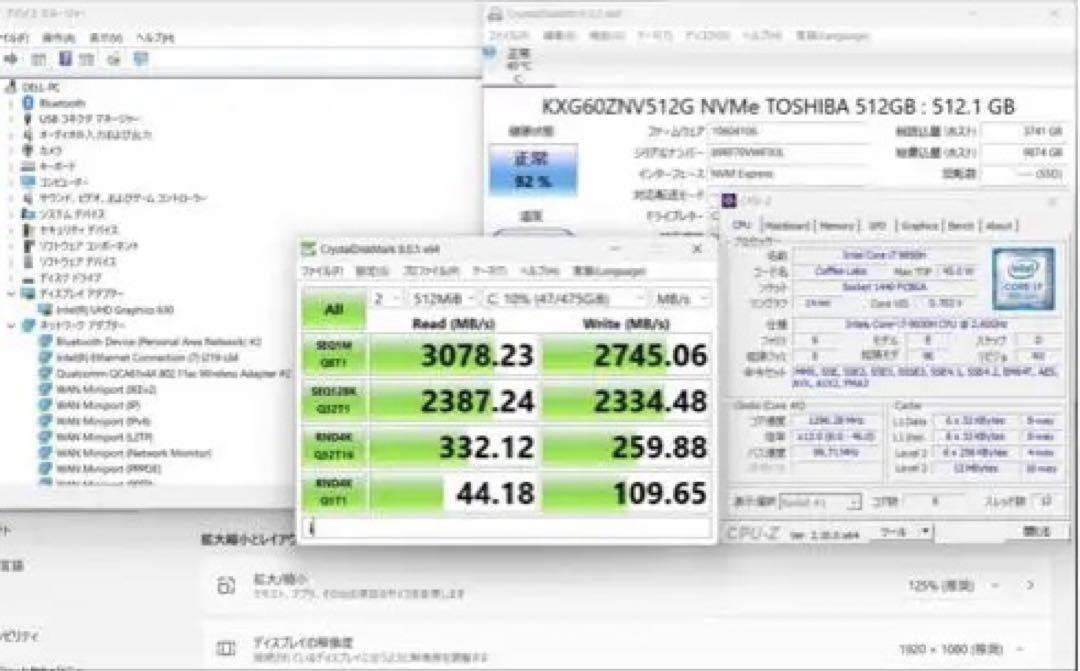Expand the Bluetooth node in Device Manager
1080x671 pixels.
click(10, 103)
